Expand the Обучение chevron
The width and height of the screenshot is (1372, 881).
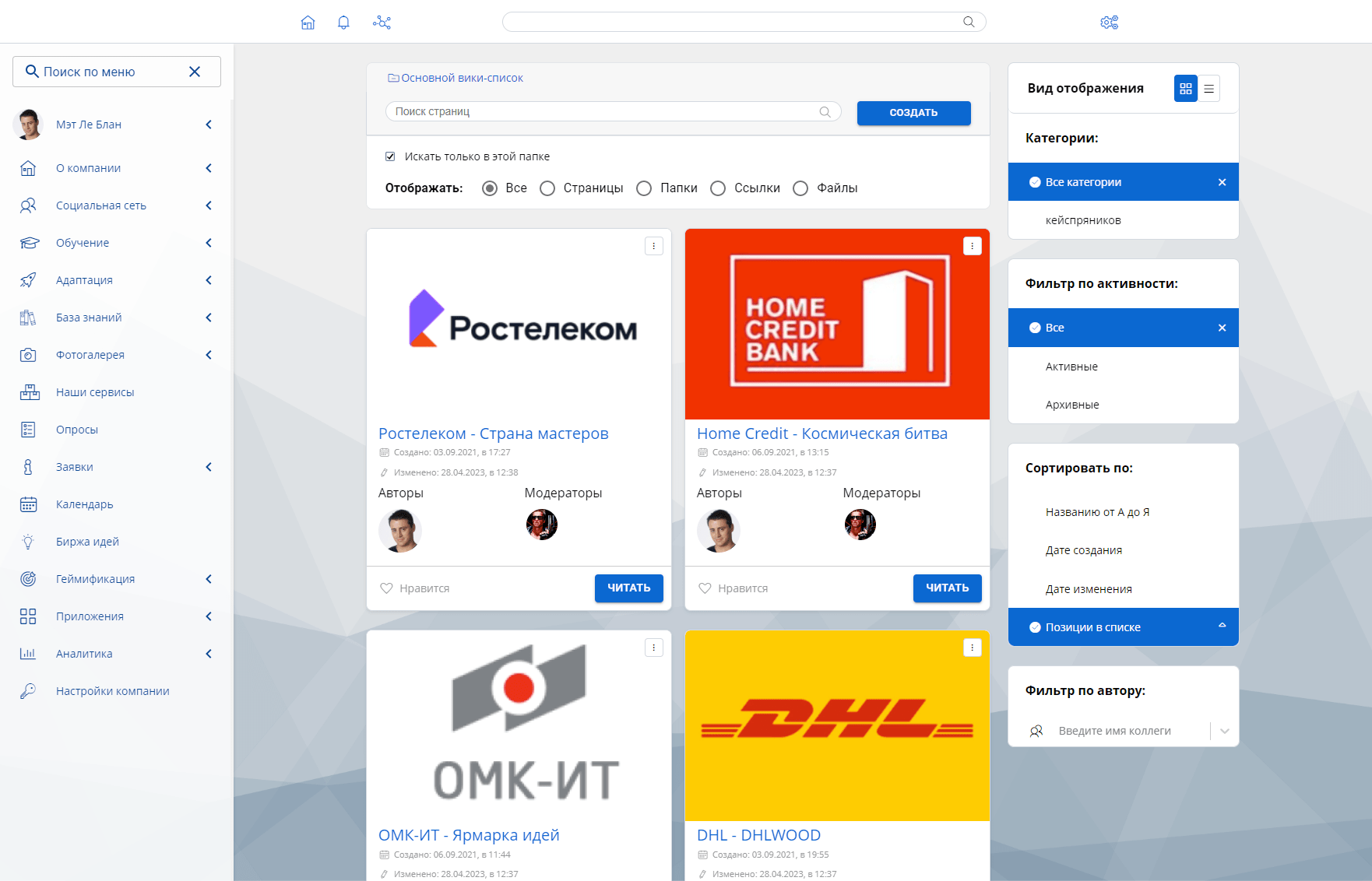point(209,243)
